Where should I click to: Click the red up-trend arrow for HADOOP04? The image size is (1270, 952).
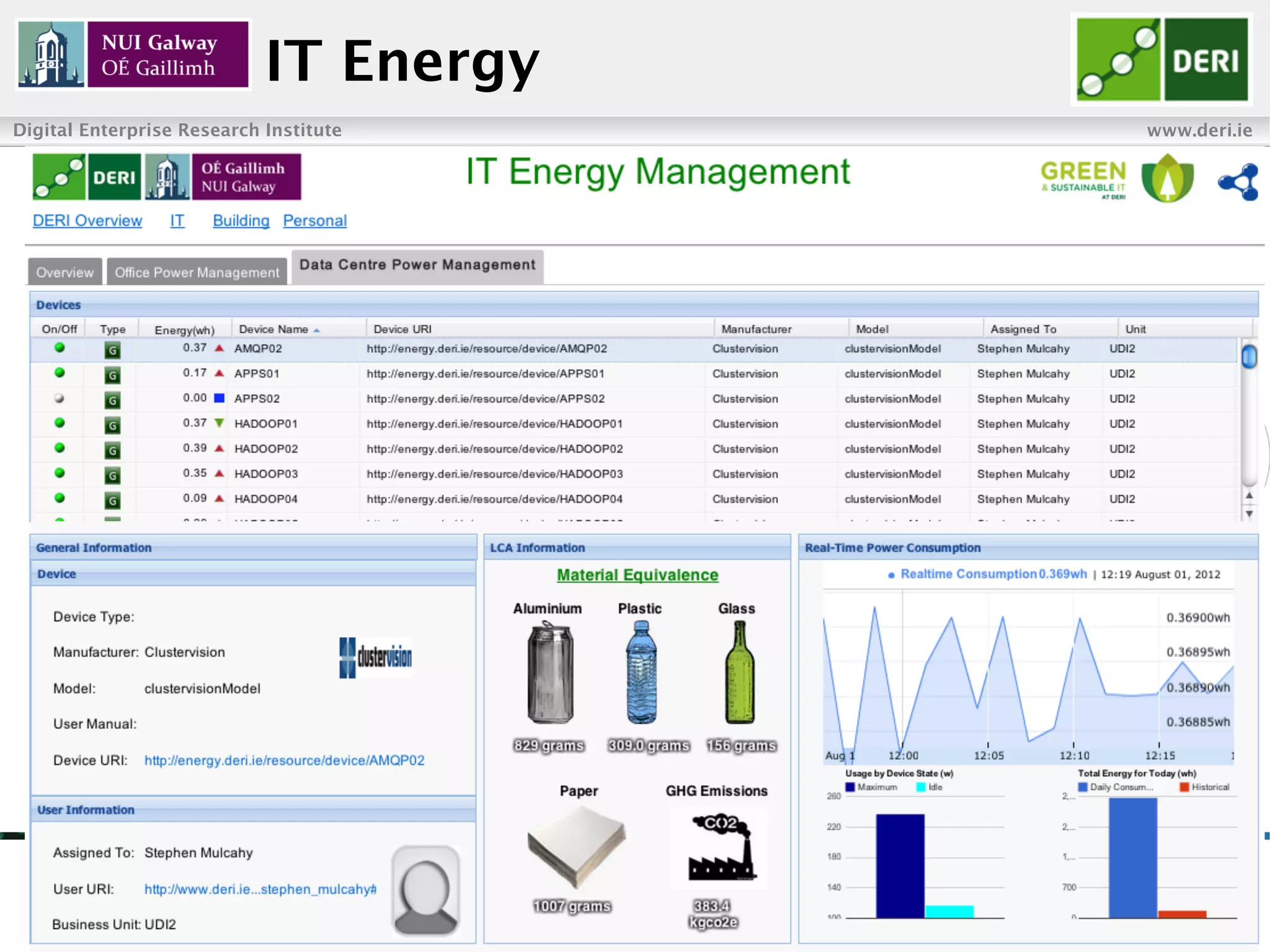click(219, 498)
